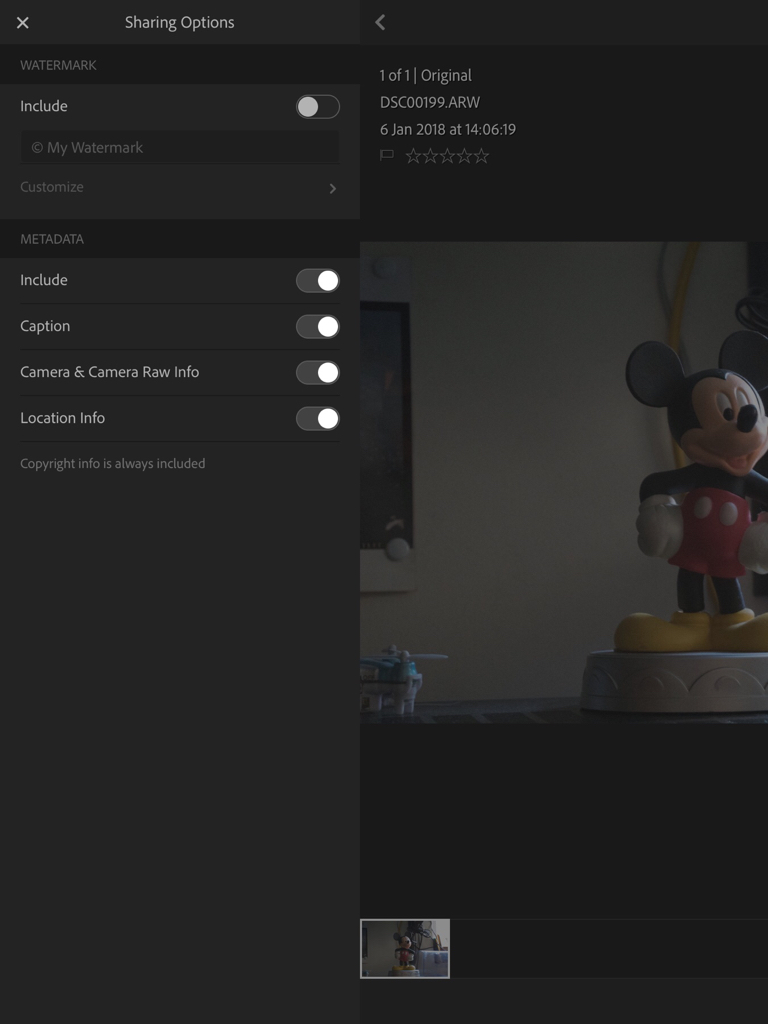
Task: Enable the Watermark Include switch
Action: tap(317, 107)
